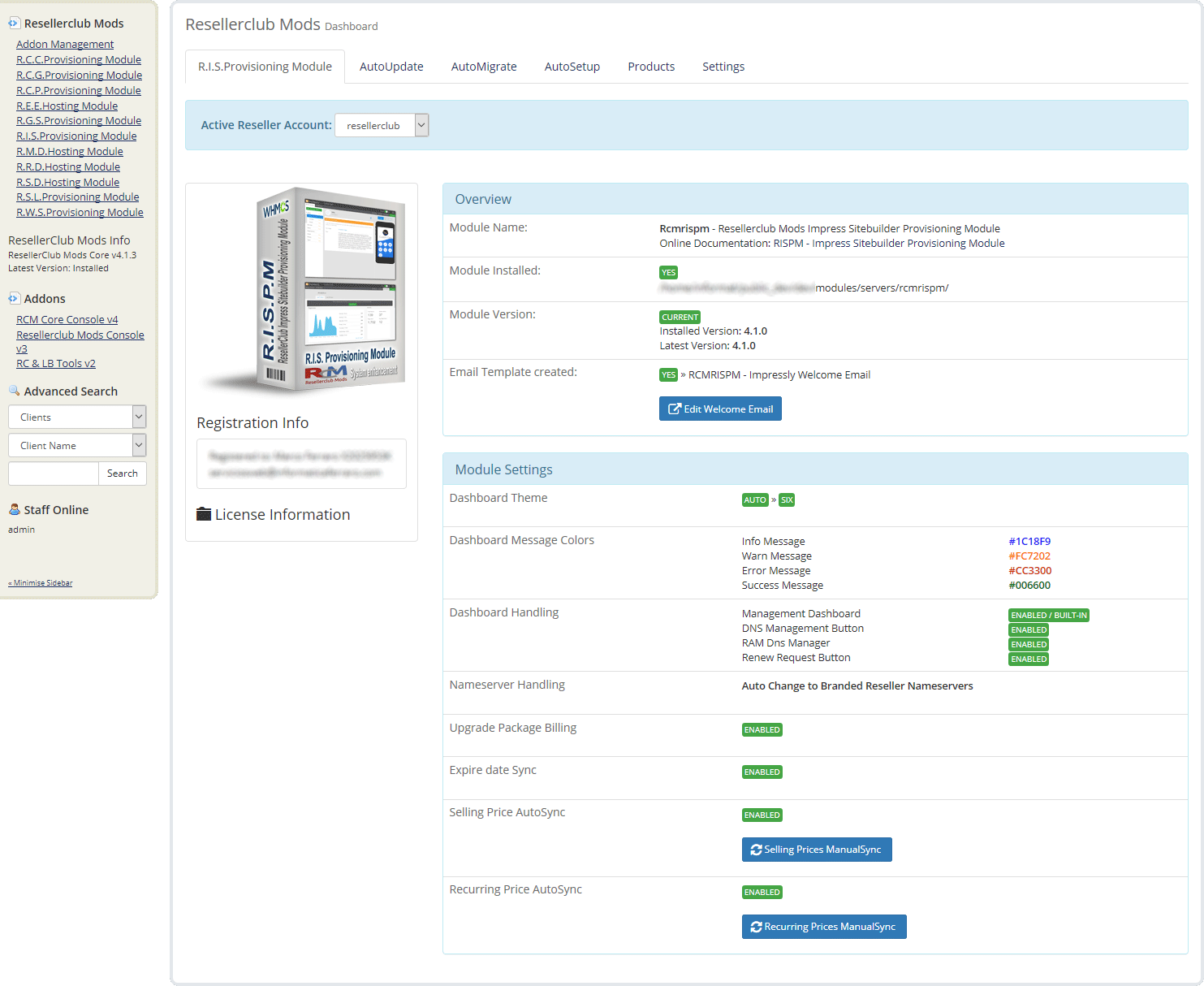Click the AUTO dashboard theme badge
The height and width of the screenshot is (986, 1204).
[755, 500]
